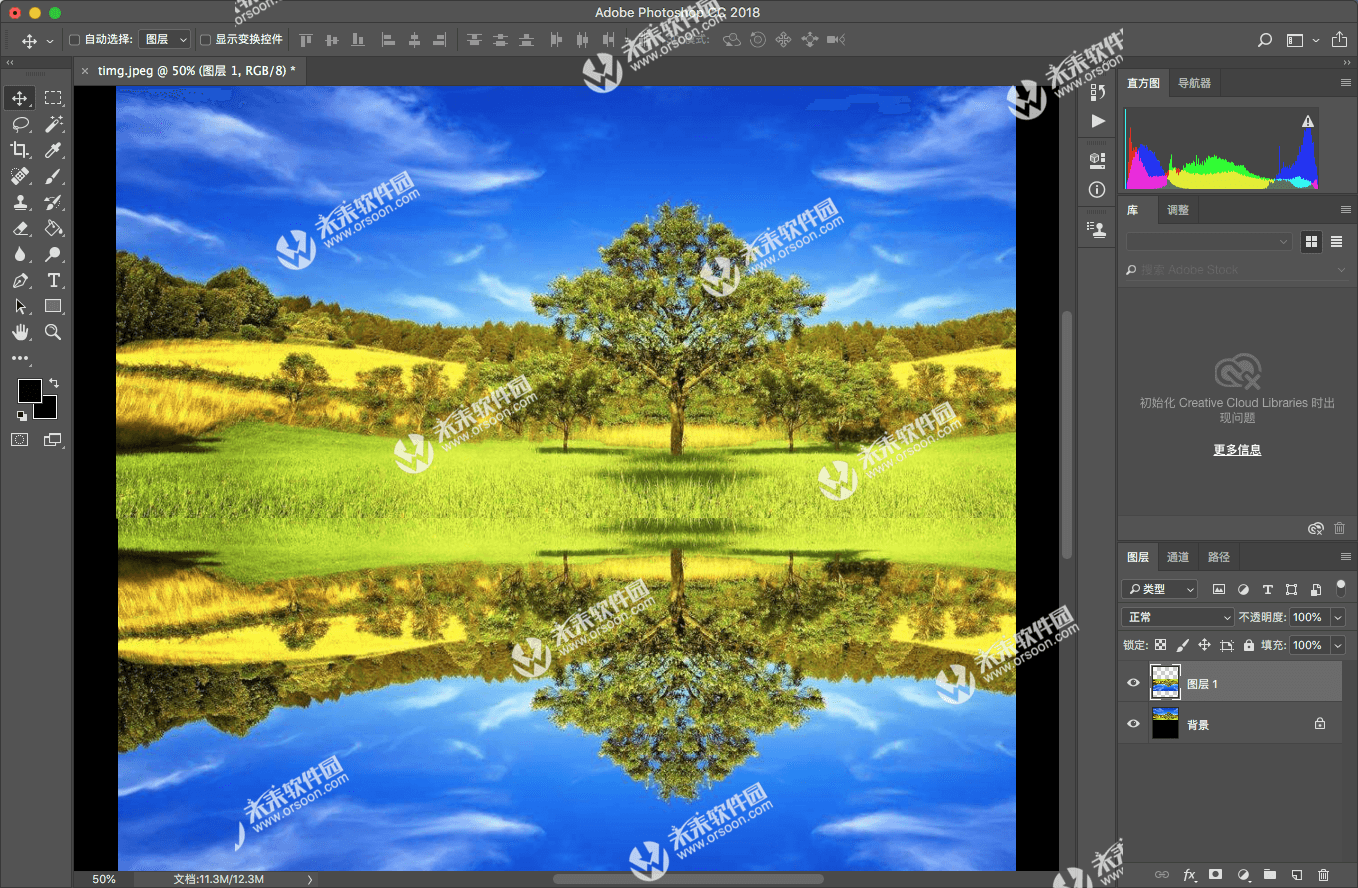Open the Move tool preset picker arrow

tap(49, 41)
